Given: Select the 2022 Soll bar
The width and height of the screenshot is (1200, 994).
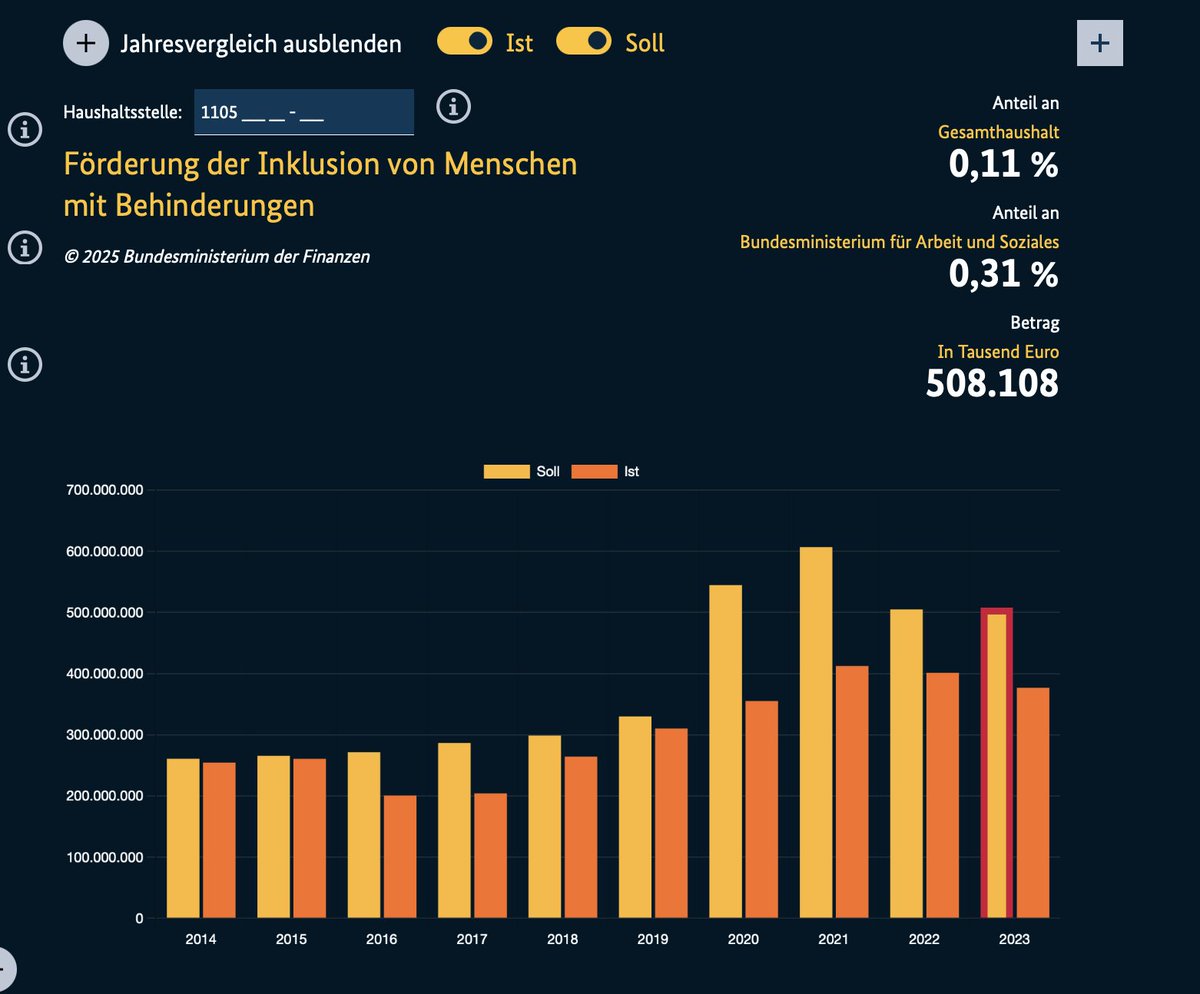Looking at the screenshot, I should 906,763.
